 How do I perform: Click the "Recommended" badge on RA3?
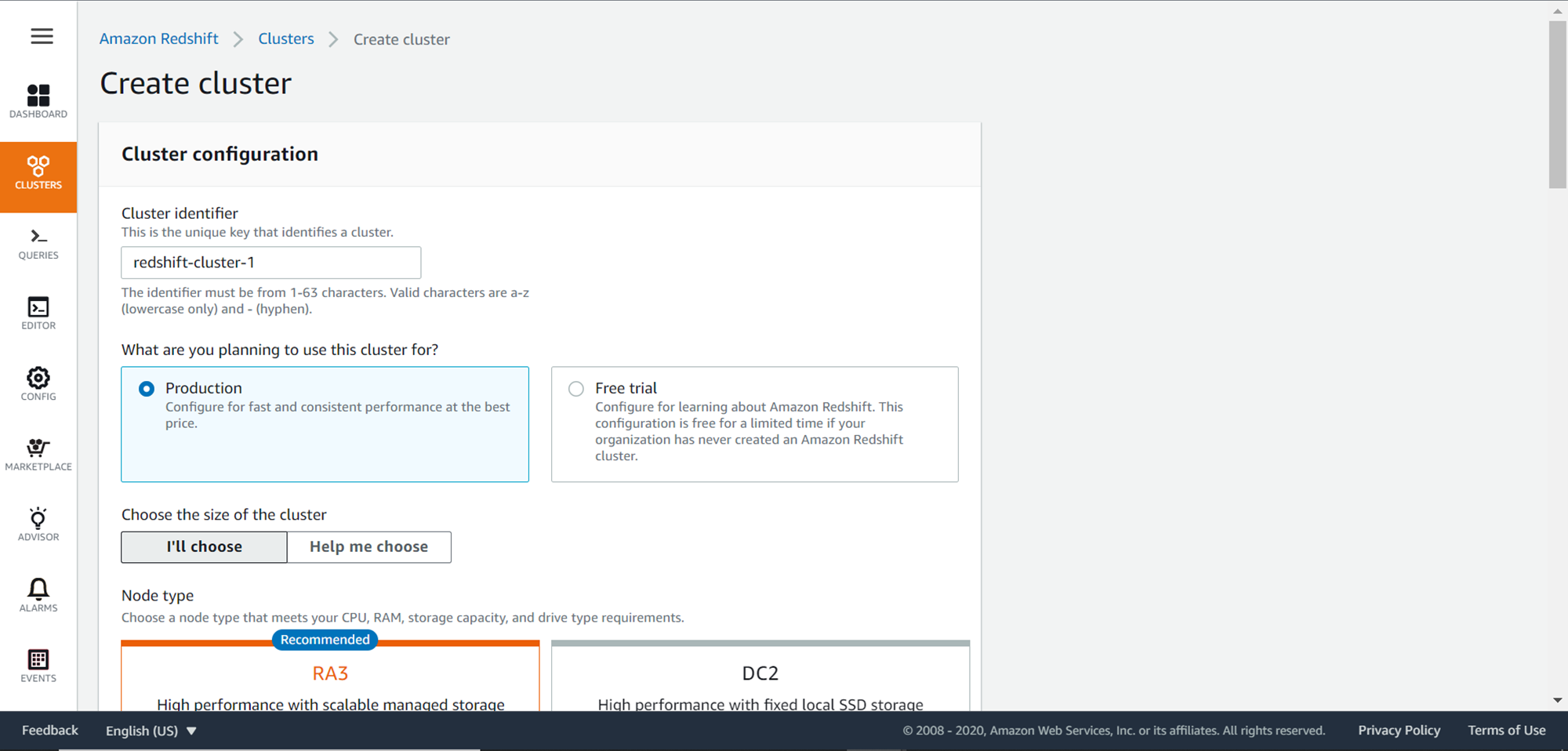point(325,640)
